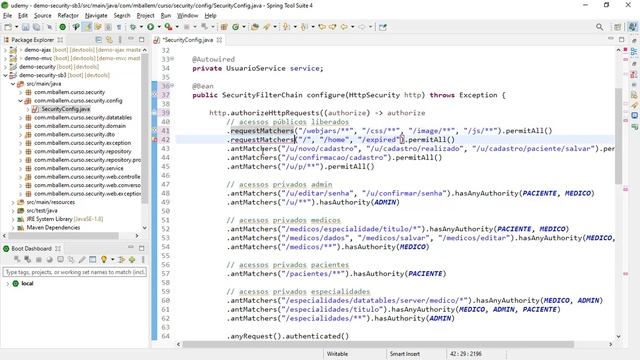
Task: Click the editor horizontal scrollbar
Action: point(378,344)
